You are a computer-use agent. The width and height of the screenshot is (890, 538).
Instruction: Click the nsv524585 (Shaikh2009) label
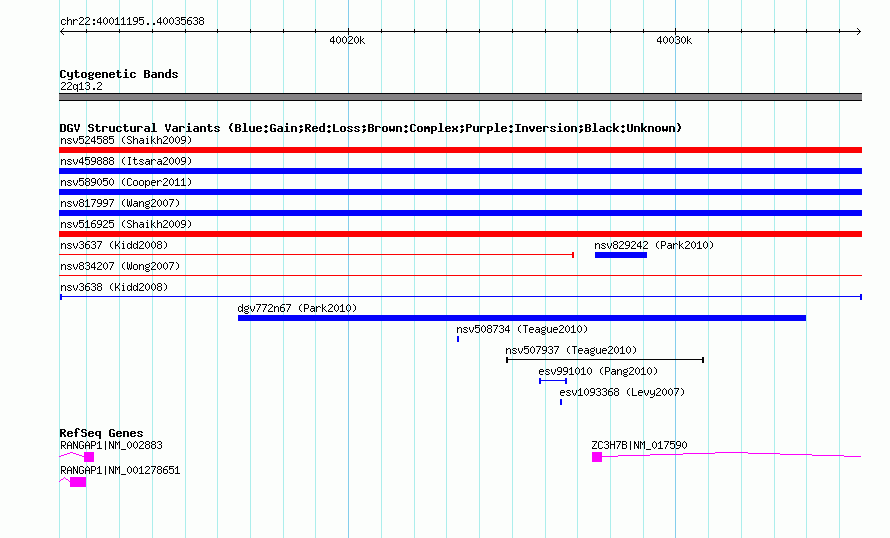126,140
